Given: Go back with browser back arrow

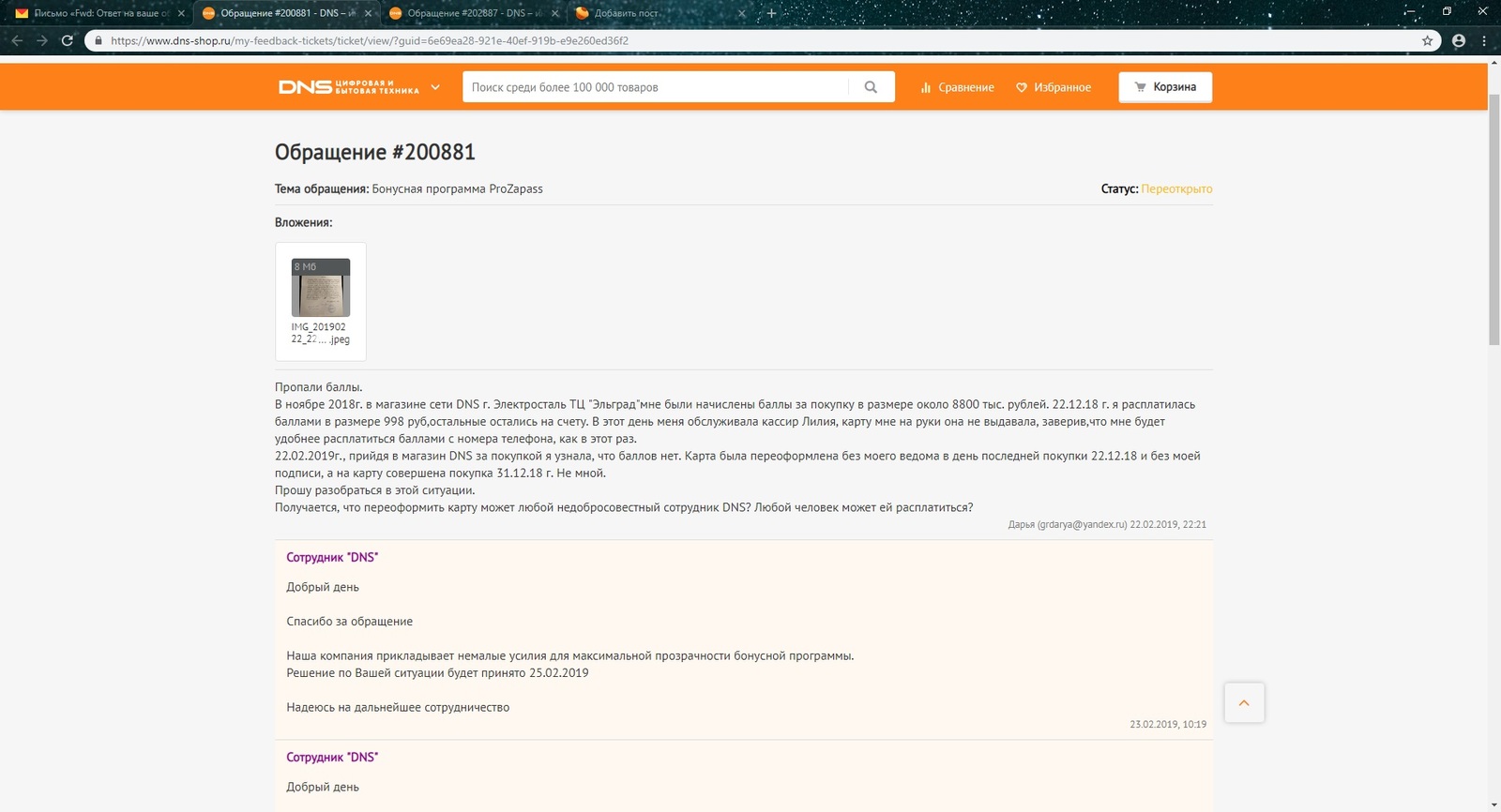Looking at the screenshot, I should 17,40.
